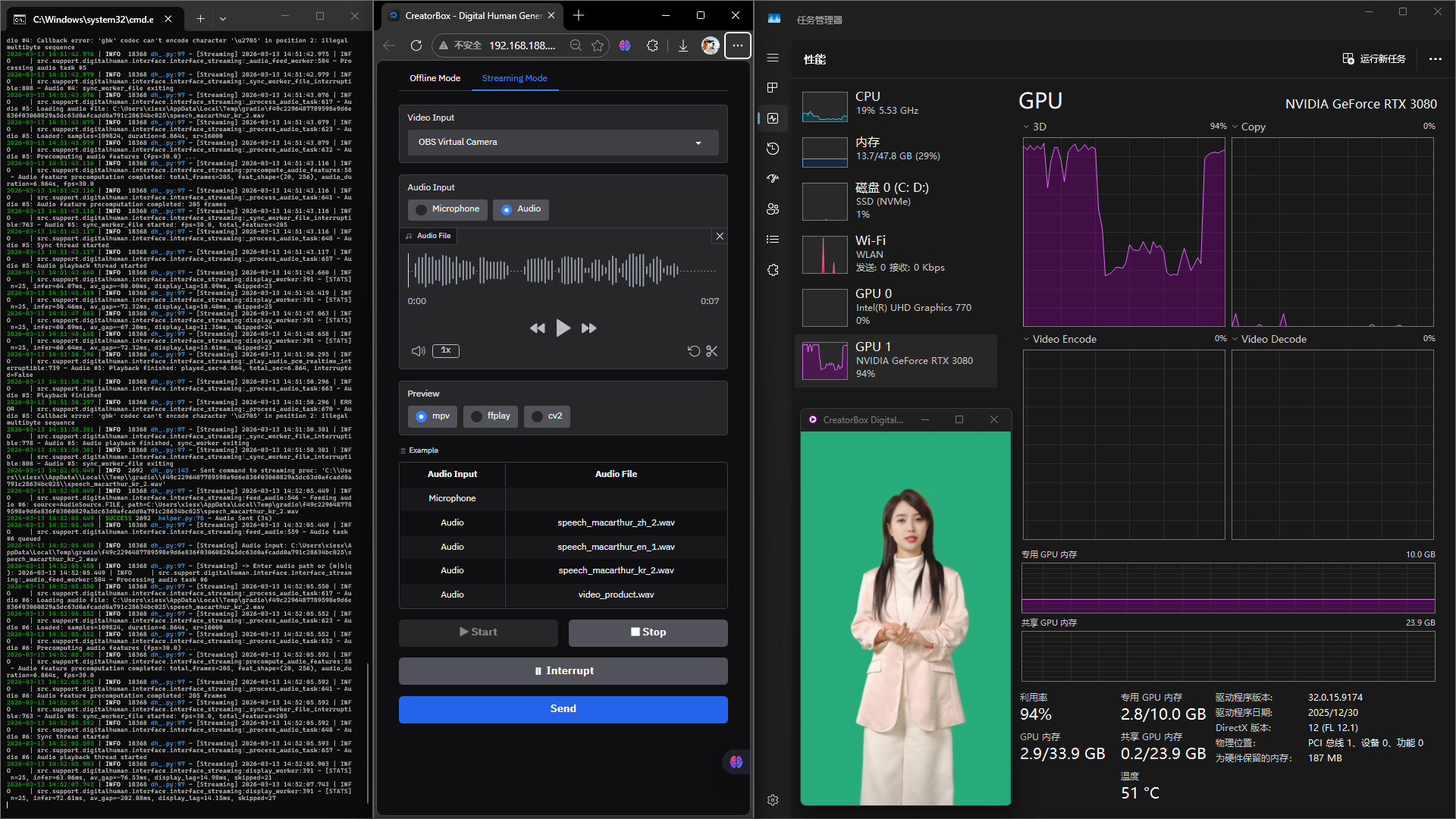Open browser downloads via the download icon

click(682, 45)
